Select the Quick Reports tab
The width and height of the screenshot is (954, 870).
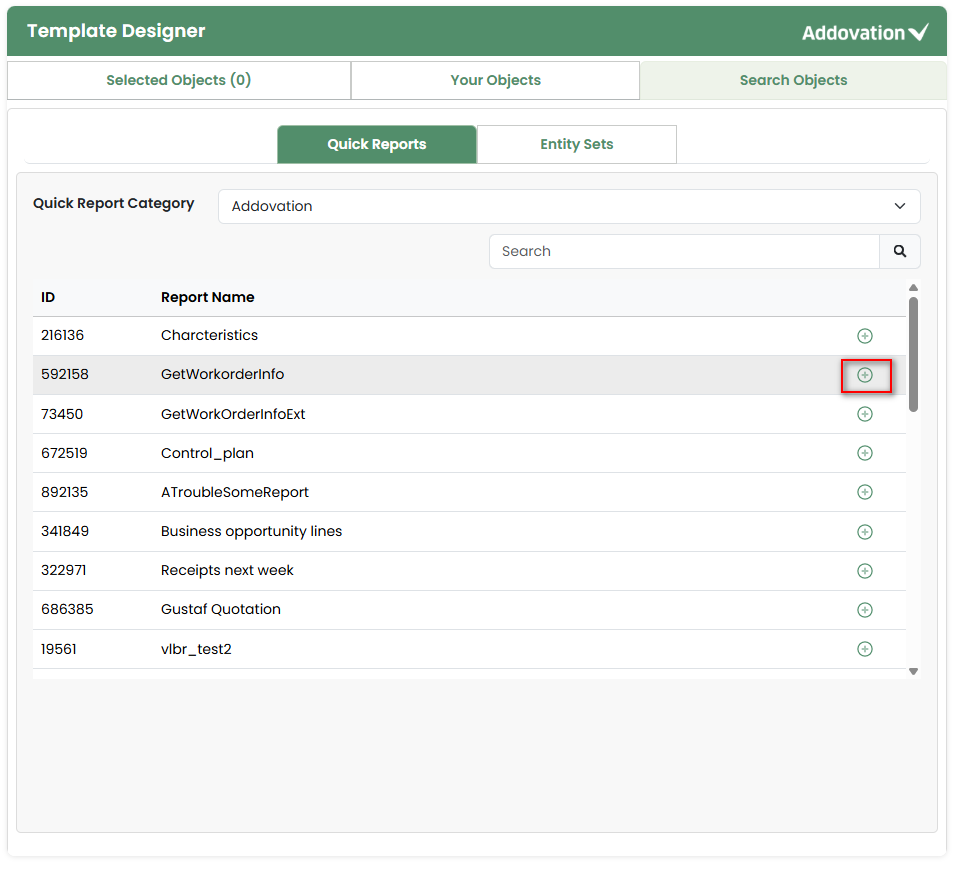pos(377,144)
